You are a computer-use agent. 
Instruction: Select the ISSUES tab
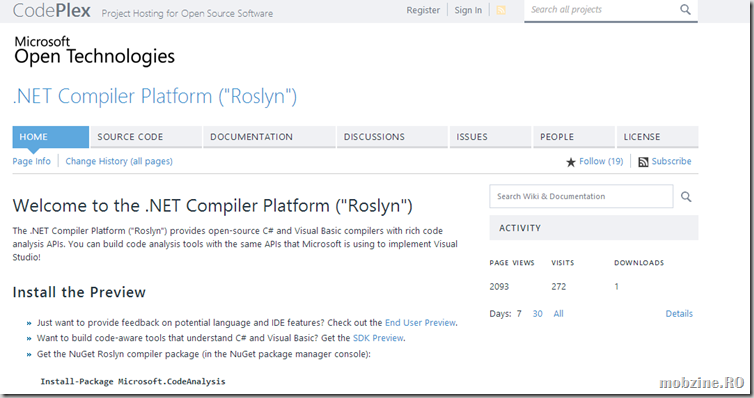point(490,137)
